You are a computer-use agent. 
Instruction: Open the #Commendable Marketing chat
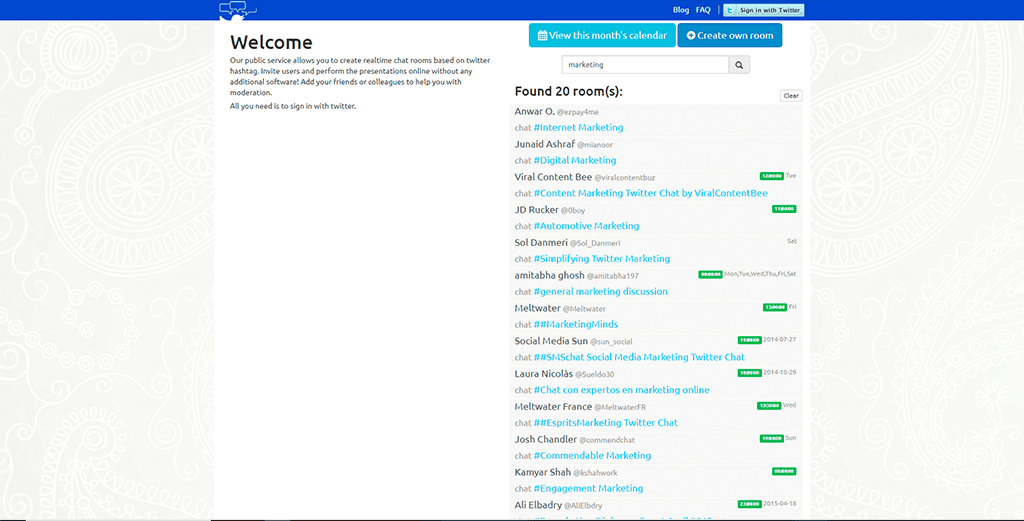592,455
